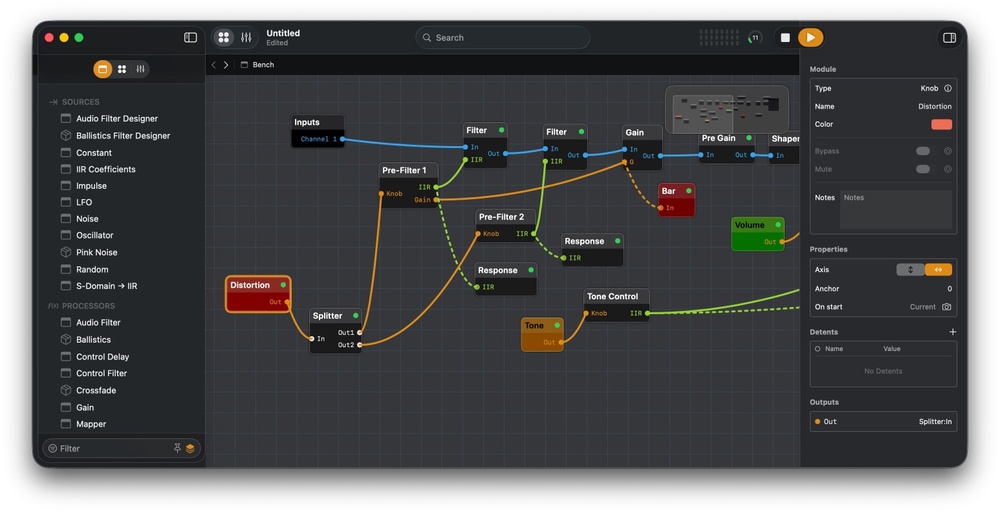Screen dimensions: 1000x512
Task: Click the Search field in the toolbar
Action: pyautogui.click(x=502, y=38)
